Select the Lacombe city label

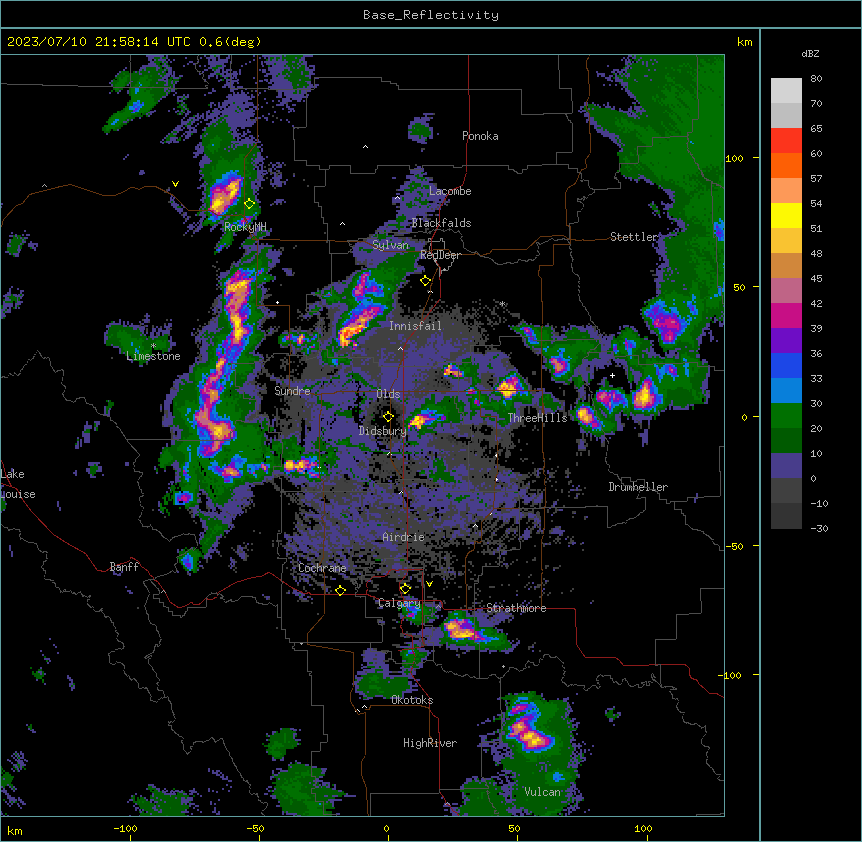(450, 191)
